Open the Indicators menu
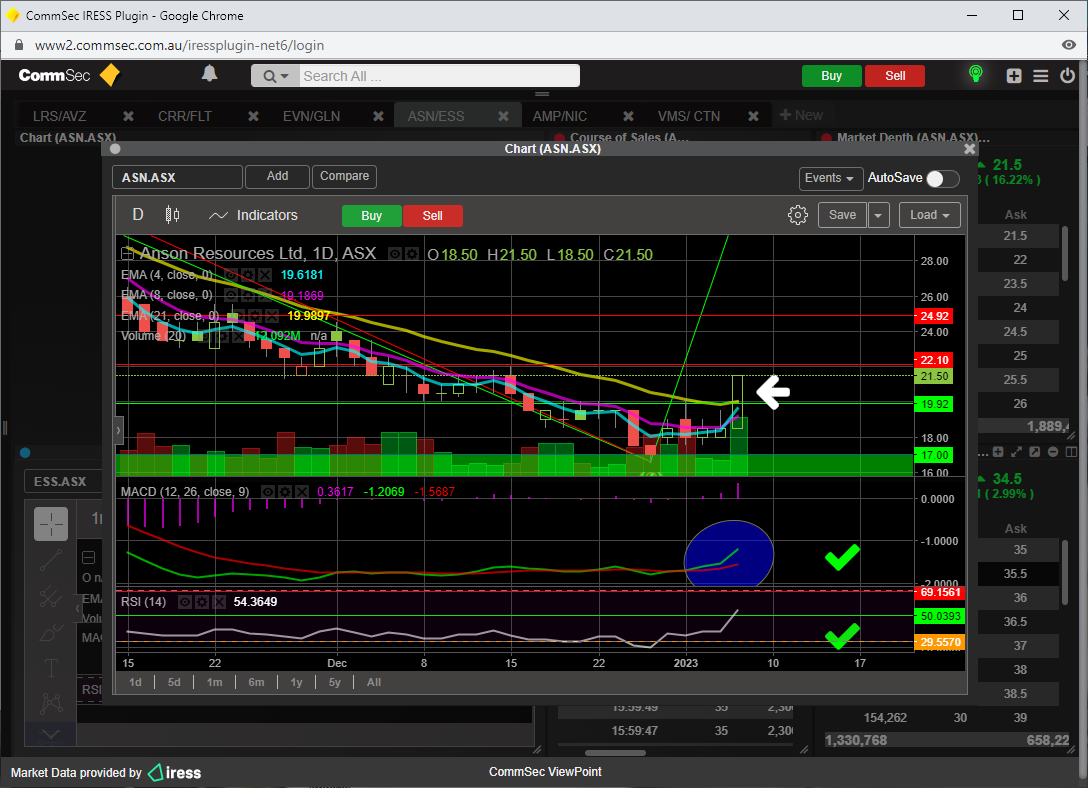Viewport: 1088px width, 788px height. point(253,216)
